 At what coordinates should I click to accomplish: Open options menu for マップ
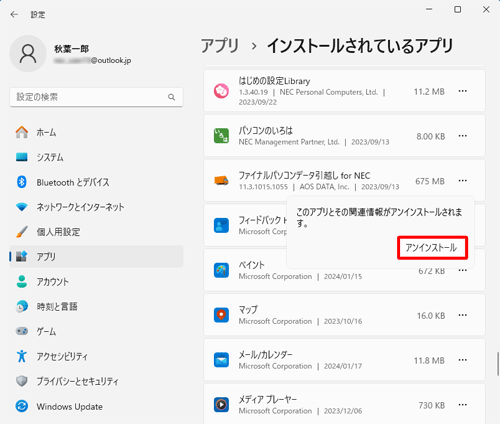[463, 315]
